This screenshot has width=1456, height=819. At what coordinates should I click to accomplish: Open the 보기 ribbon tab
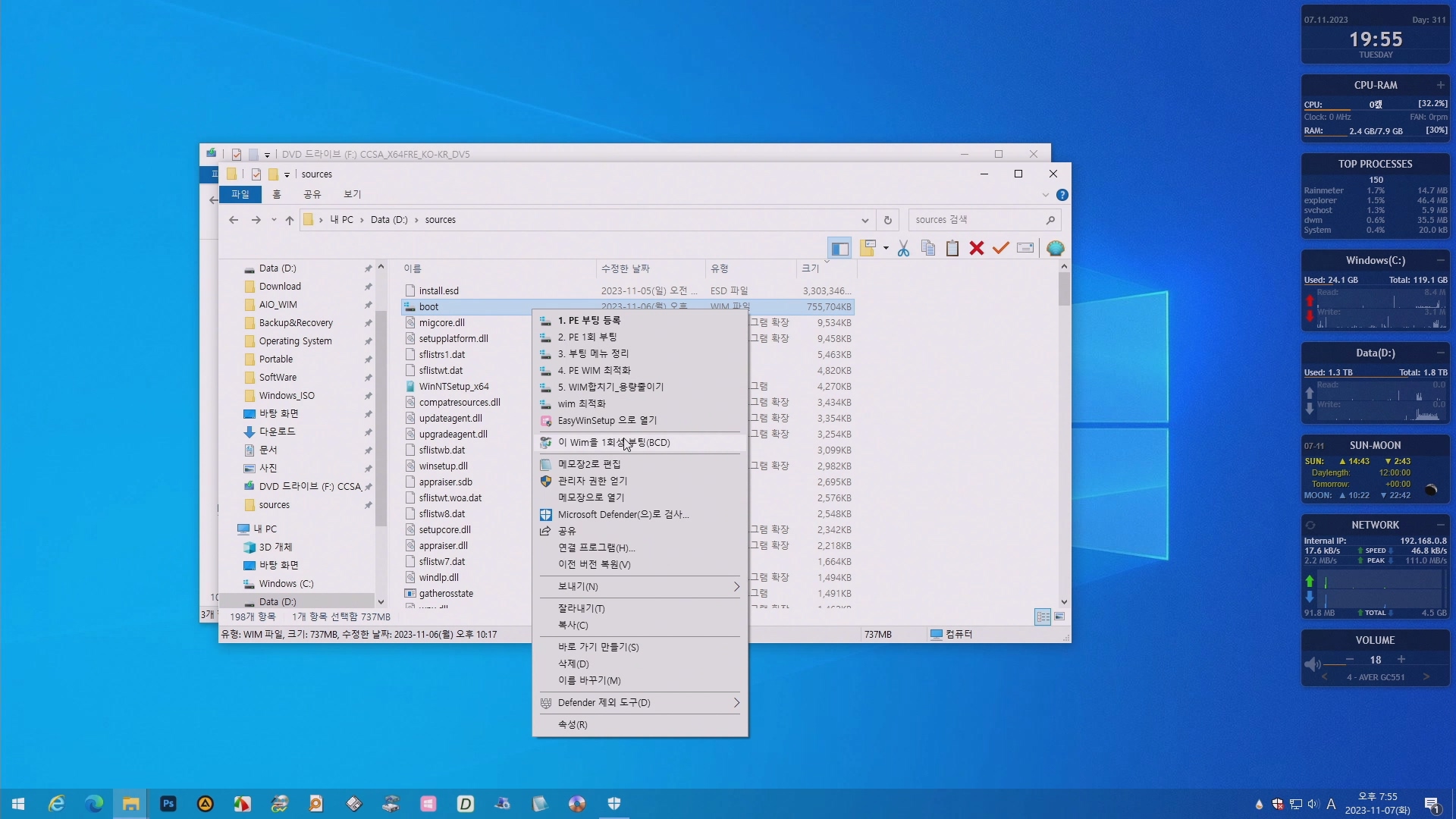(x=352, y=194)
